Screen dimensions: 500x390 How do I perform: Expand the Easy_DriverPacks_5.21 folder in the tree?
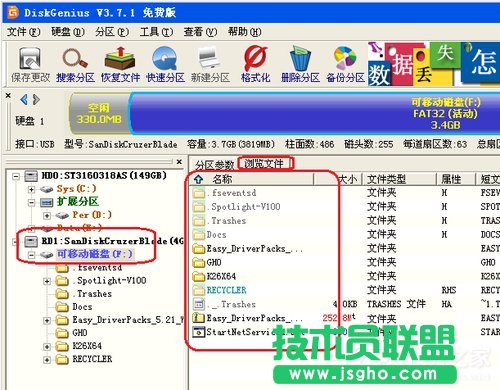(47, 320)
